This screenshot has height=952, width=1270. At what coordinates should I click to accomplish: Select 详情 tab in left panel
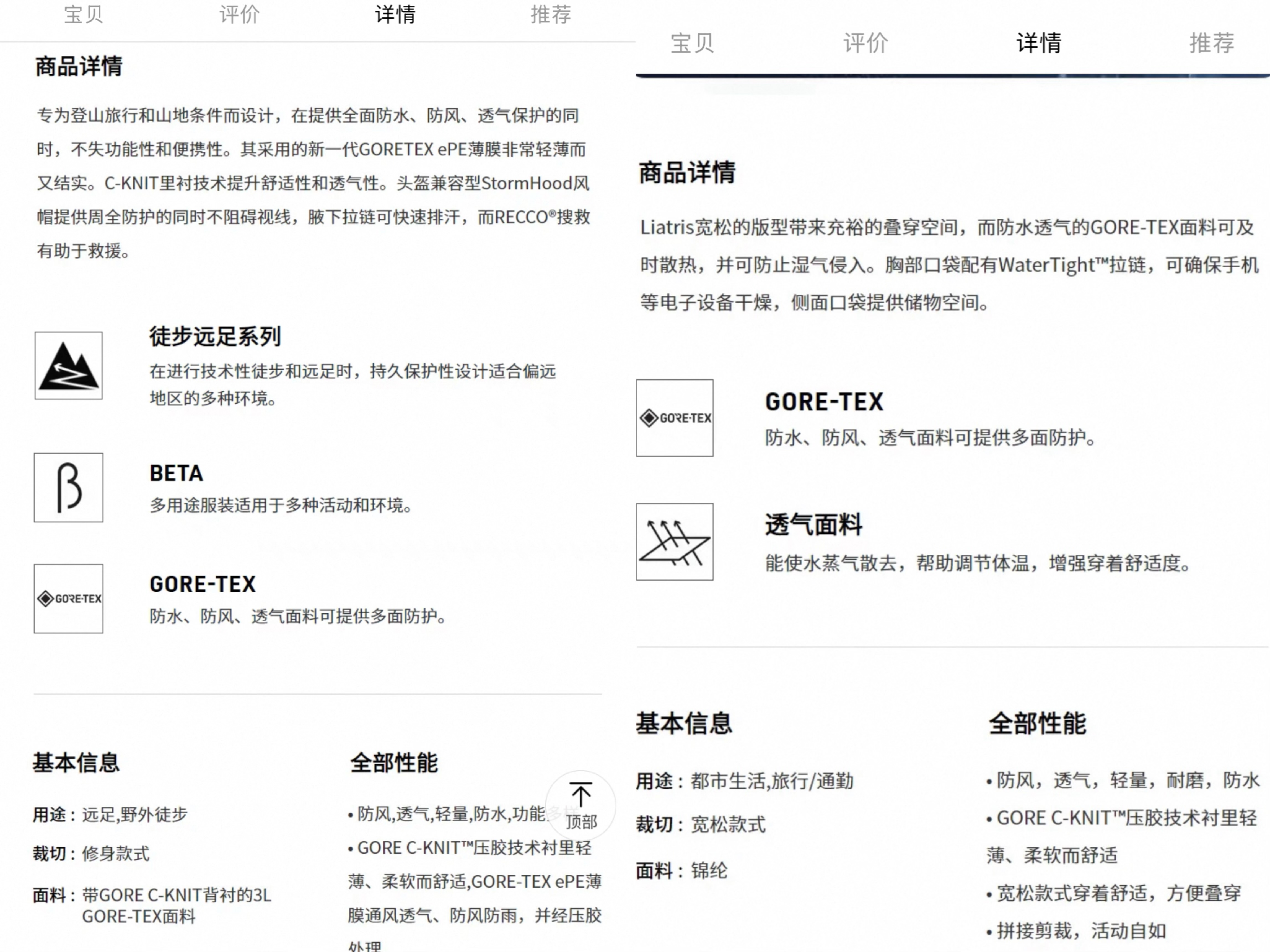[395, 14]
